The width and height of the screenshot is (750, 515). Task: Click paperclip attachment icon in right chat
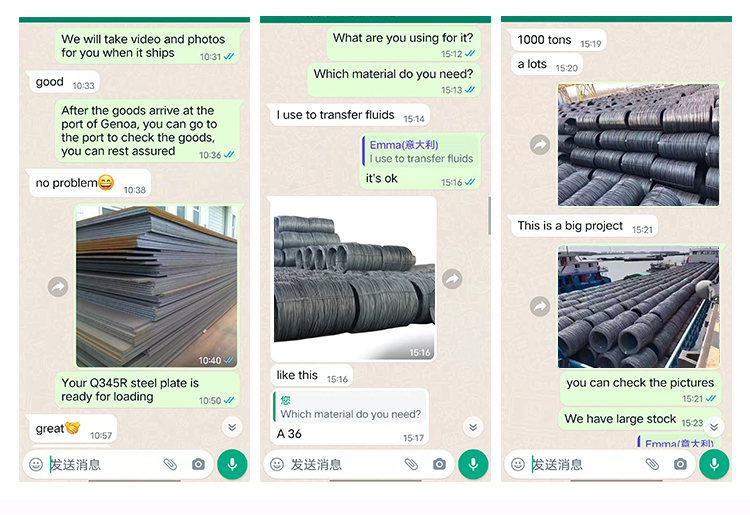[652, 464]
